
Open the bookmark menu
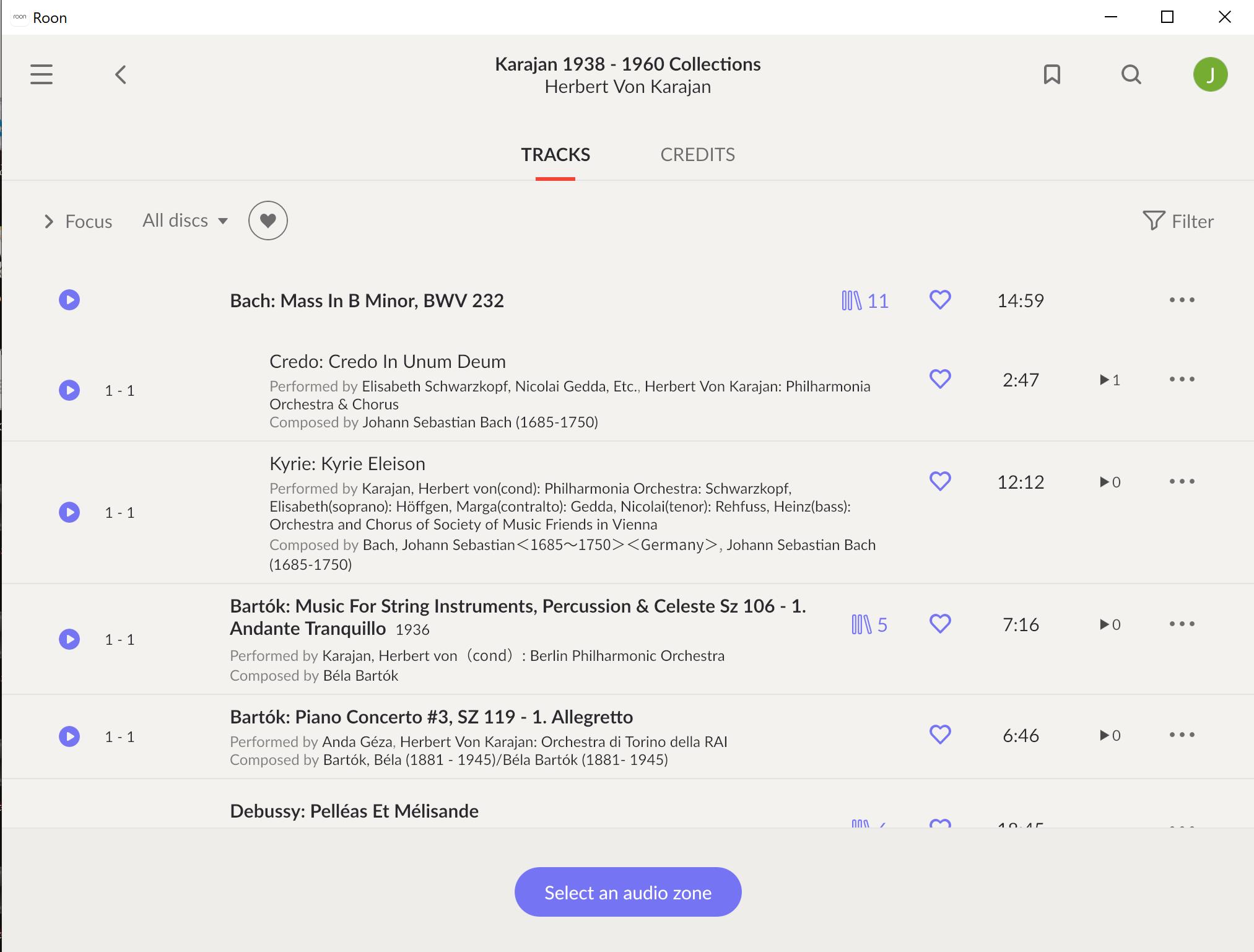[1051, 74]
